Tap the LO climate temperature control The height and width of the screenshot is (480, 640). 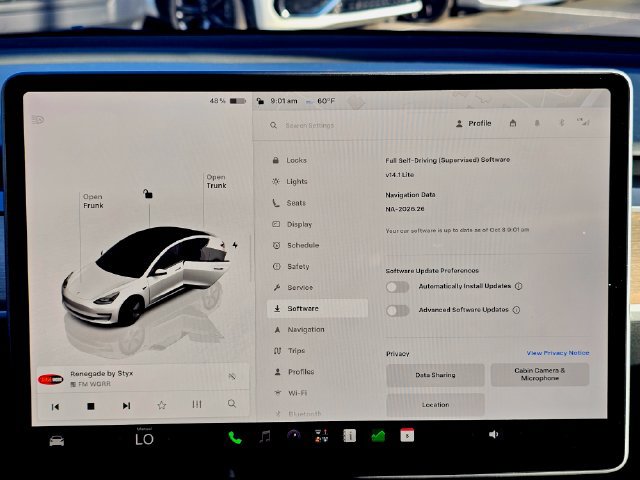point(144,440)
